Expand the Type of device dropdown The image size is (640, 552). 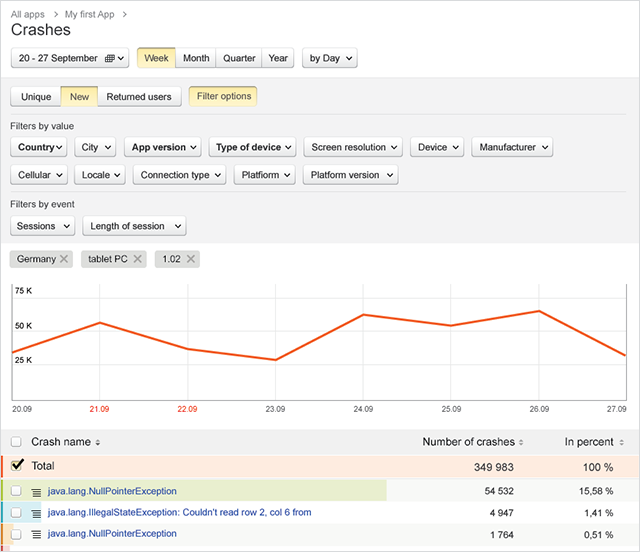[x=254, y=147]
